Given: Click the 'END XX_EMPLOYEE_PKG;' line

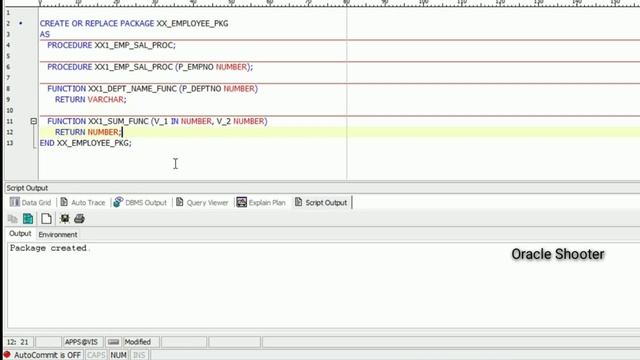Looking at the screenshot, I should (x=86, y=143).
